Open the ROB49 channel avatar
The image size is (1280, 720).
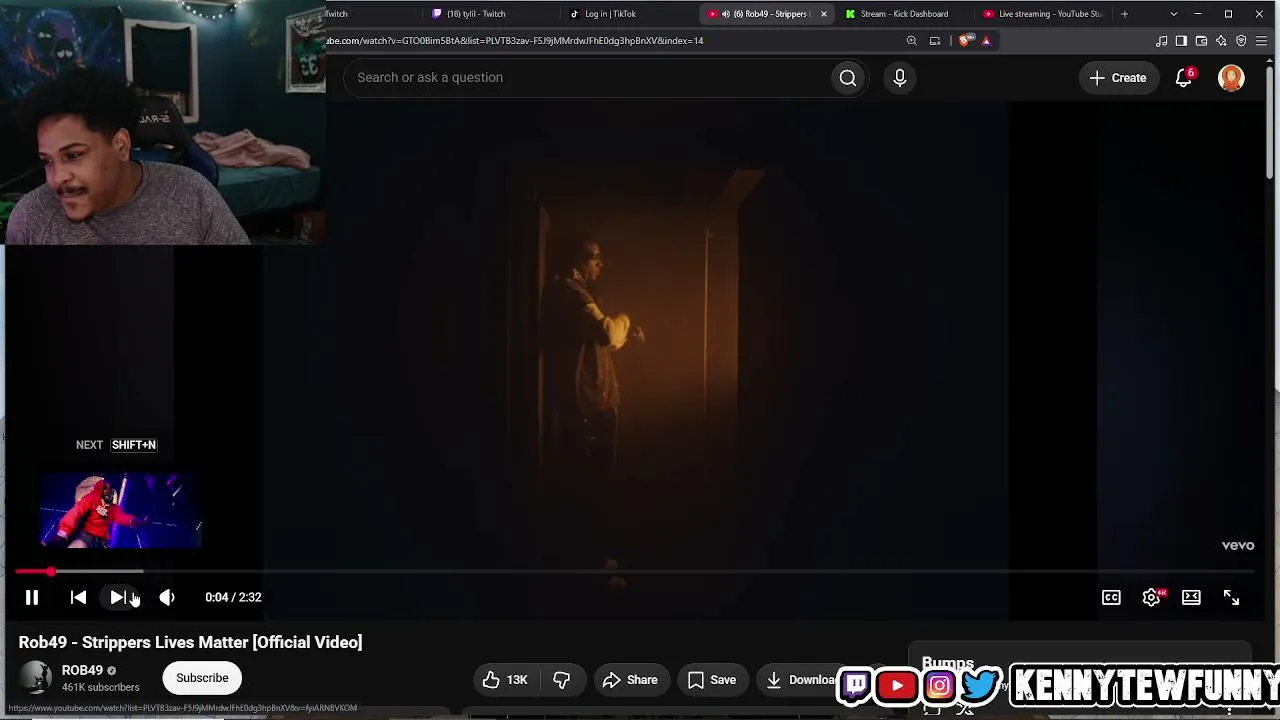coord(36,678)
